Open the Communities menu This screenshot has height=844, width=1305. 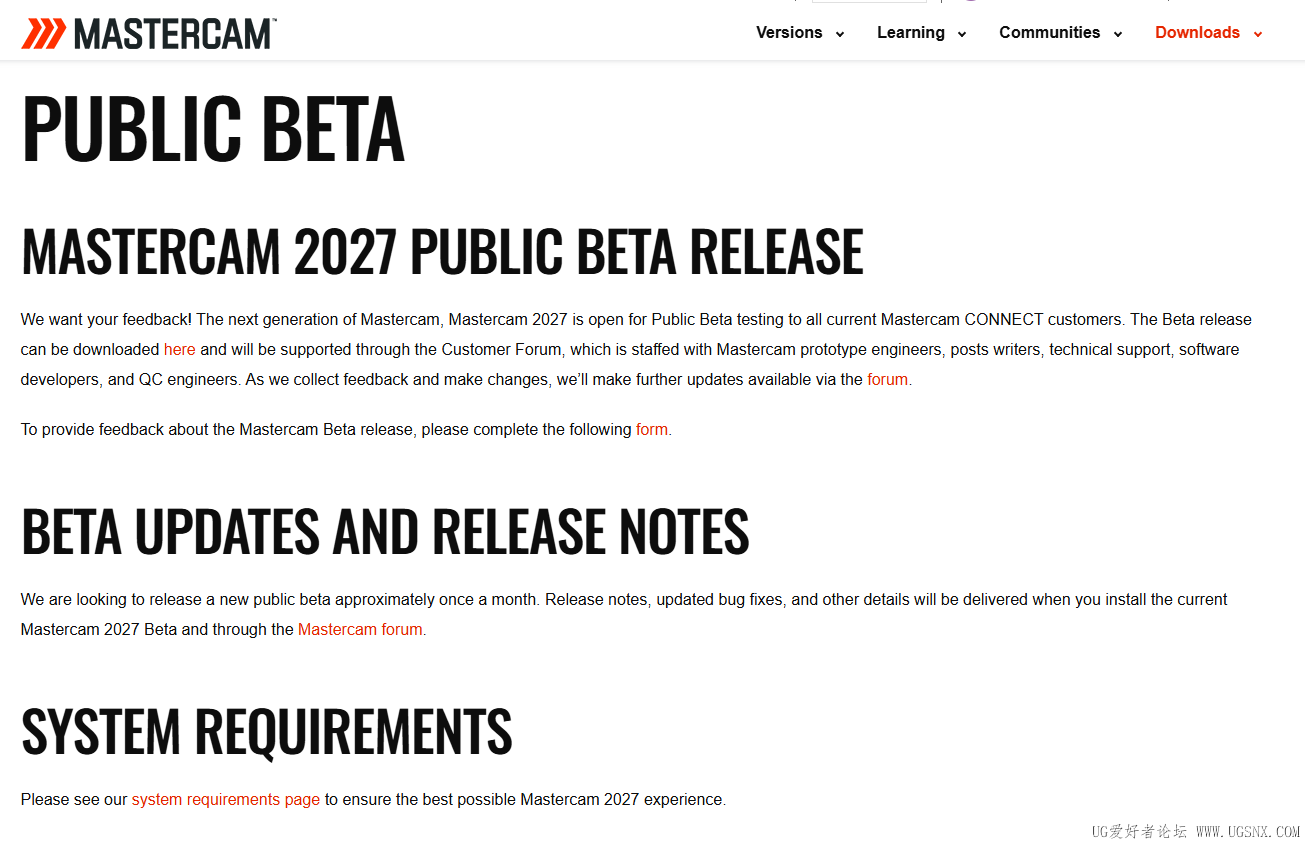(1049, 33)
